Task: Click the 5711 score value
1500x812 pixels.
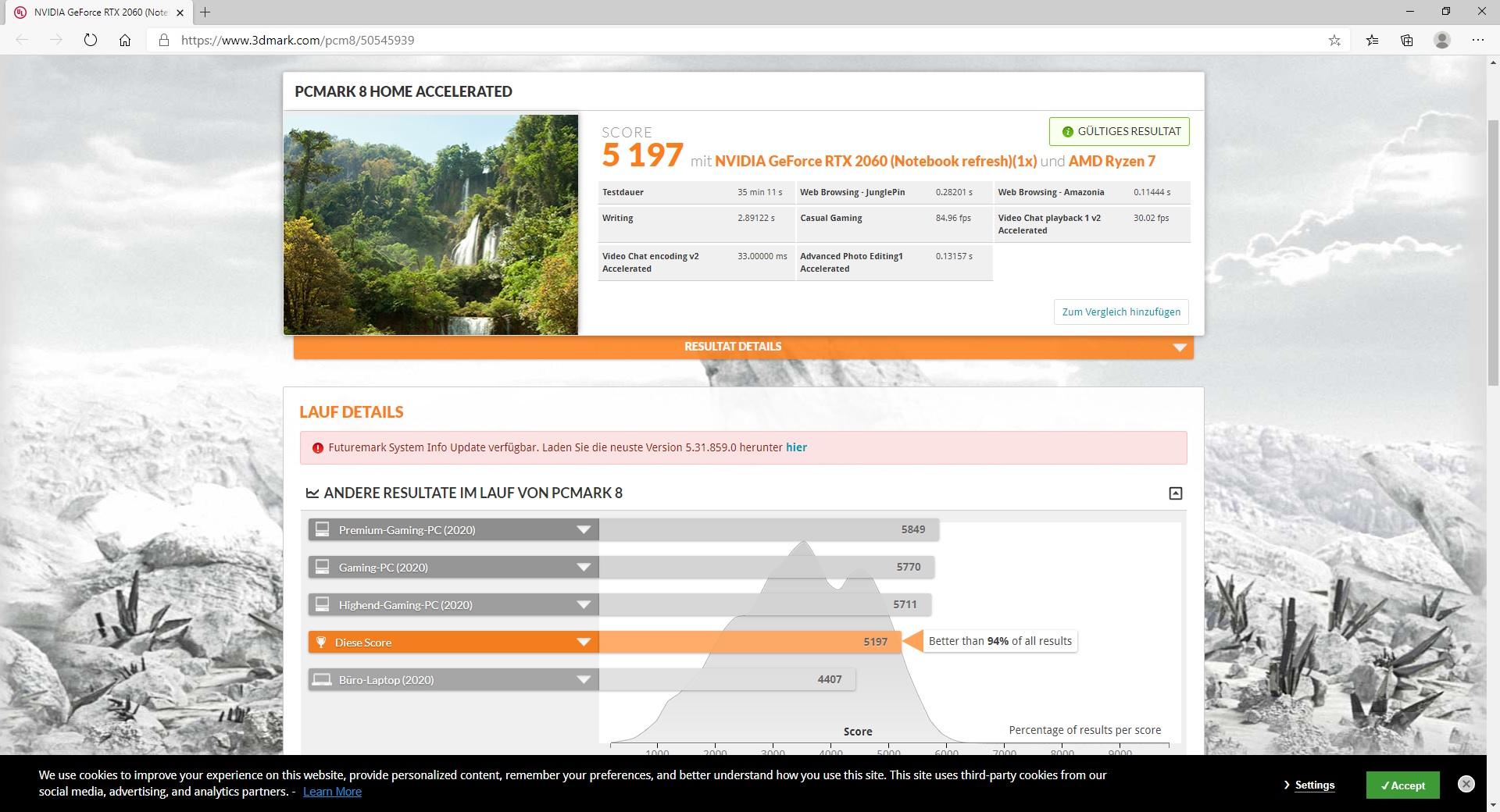Action: (905, 604)
